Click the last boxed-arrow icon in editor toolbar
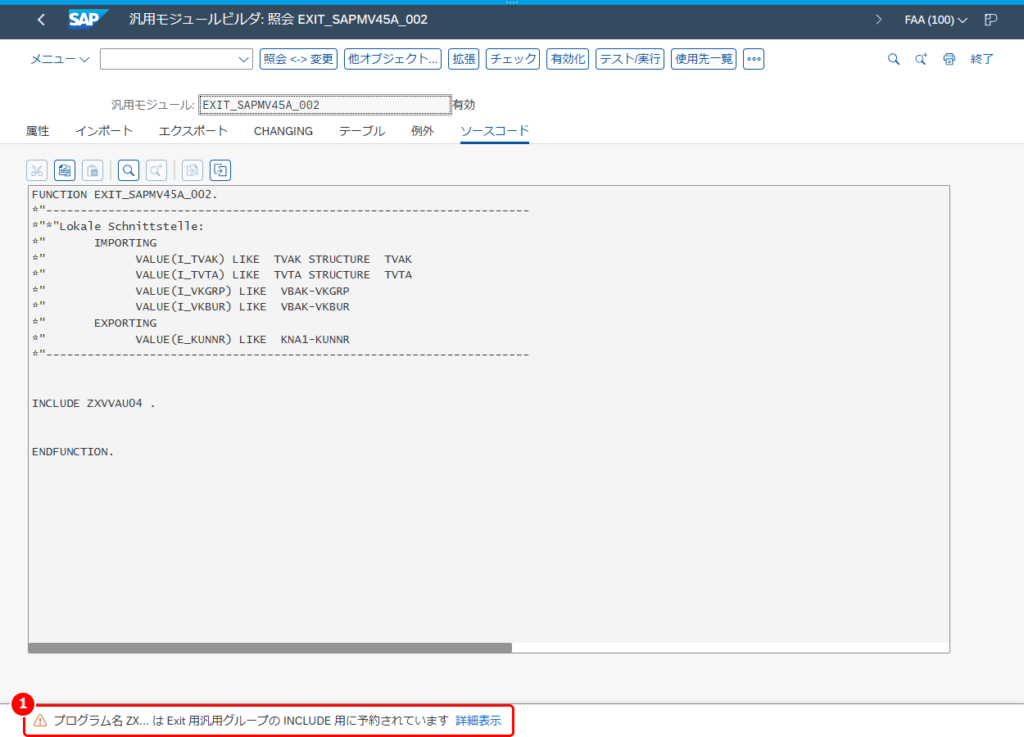The width and height of the screenshot is (1024, 737). click(220, 170)
